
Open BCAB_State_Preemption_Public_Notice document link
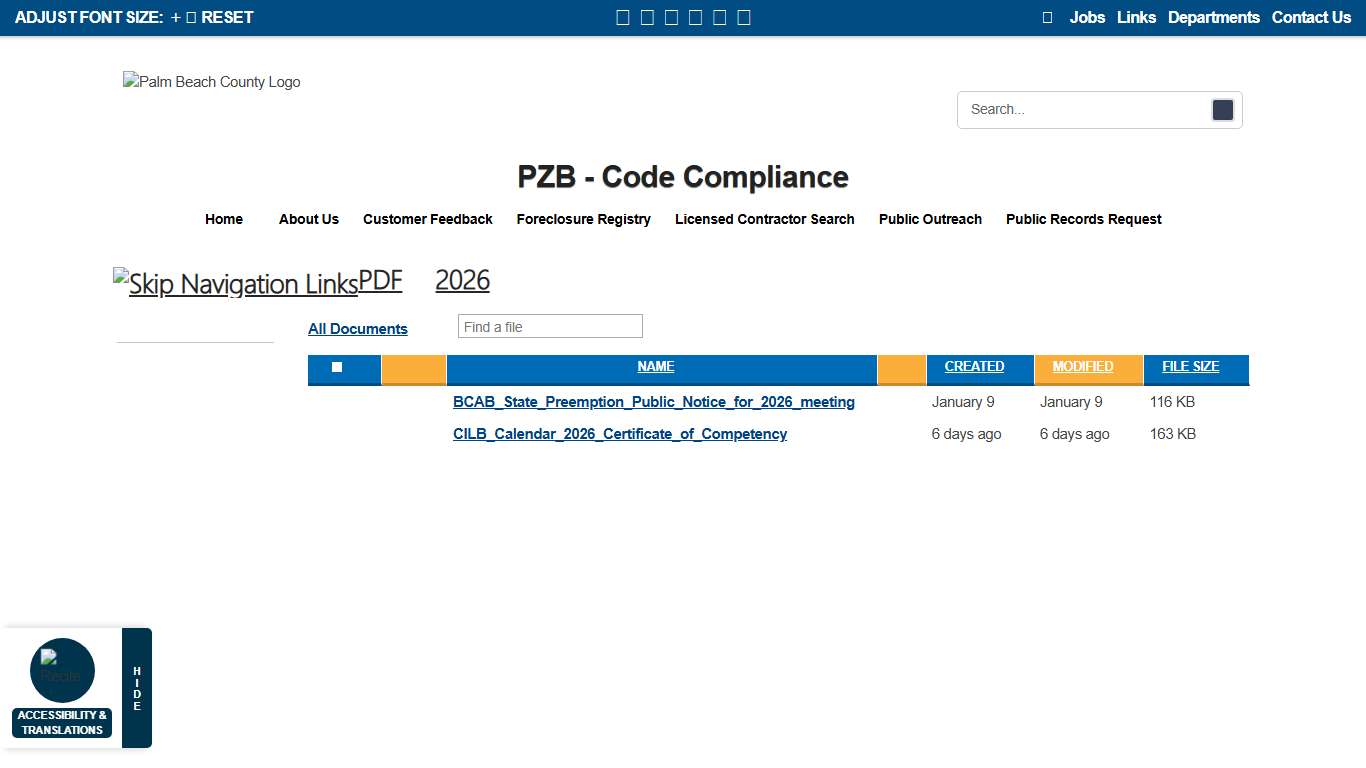[653, 402]
